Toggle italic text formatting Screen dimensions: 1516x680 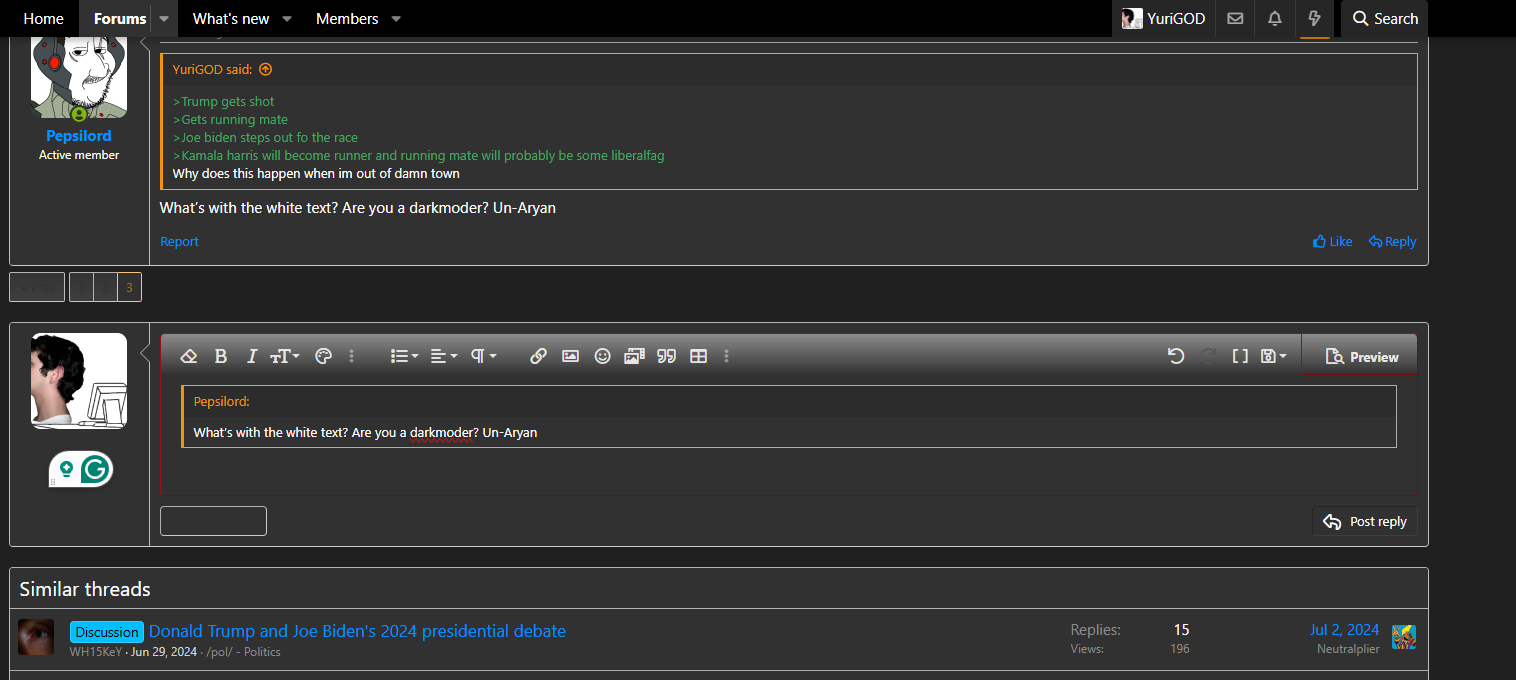pyautogui.click(x=252, y=356)
